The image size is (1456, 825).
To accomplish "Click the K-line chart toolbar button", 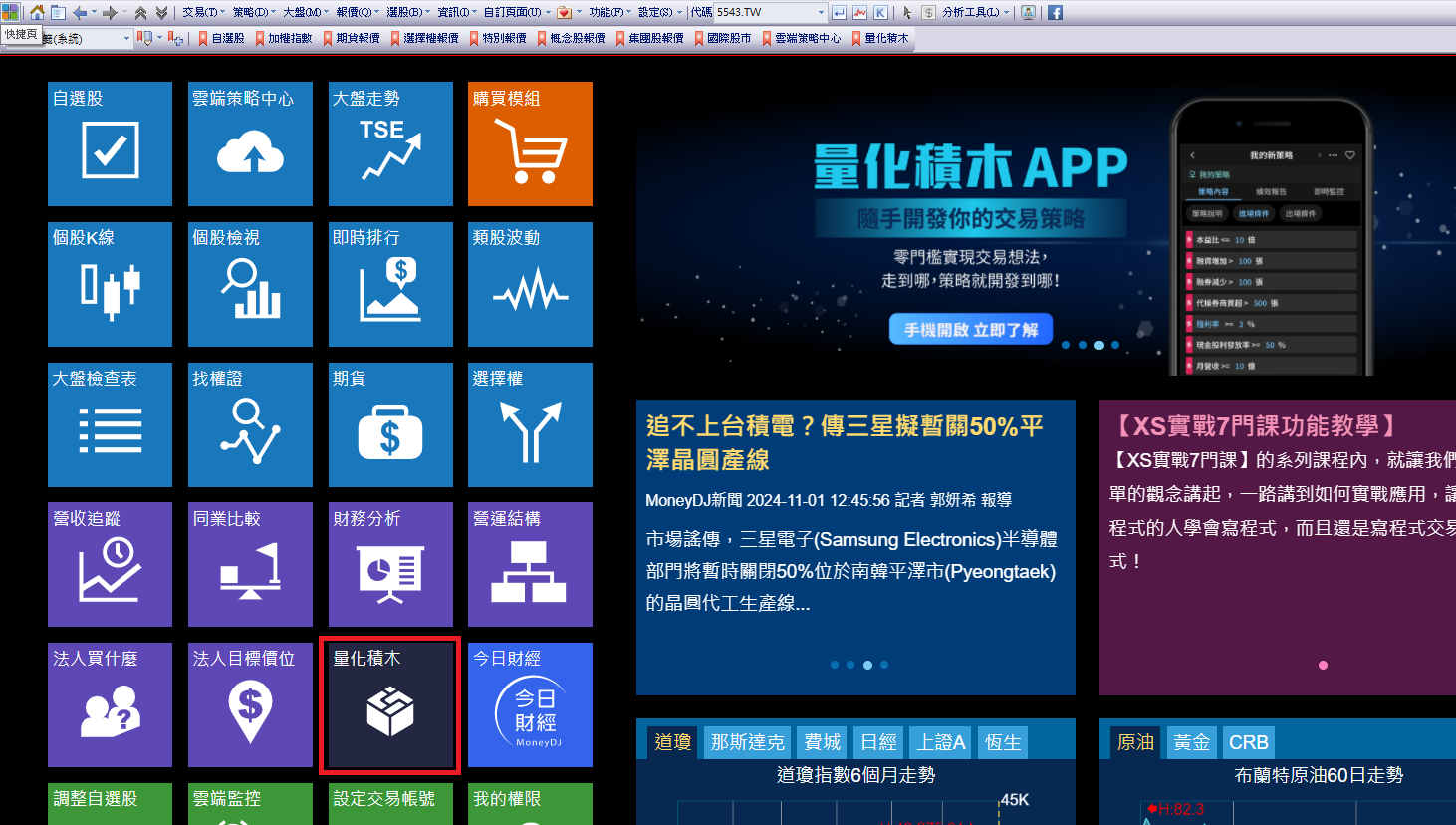I will click(881, 13).
